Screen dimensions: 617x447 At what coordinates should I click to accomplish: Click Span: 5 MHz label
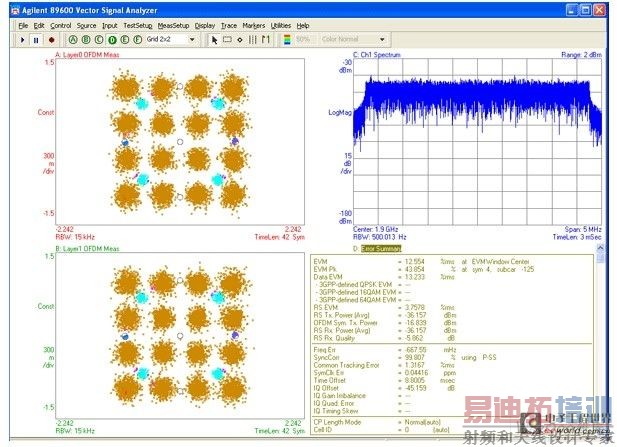583,229
